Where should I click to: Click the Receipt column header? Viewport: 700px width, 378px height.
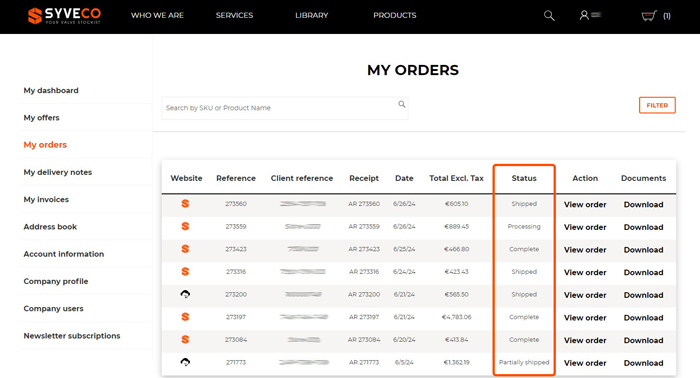click(x=364, y=178)
